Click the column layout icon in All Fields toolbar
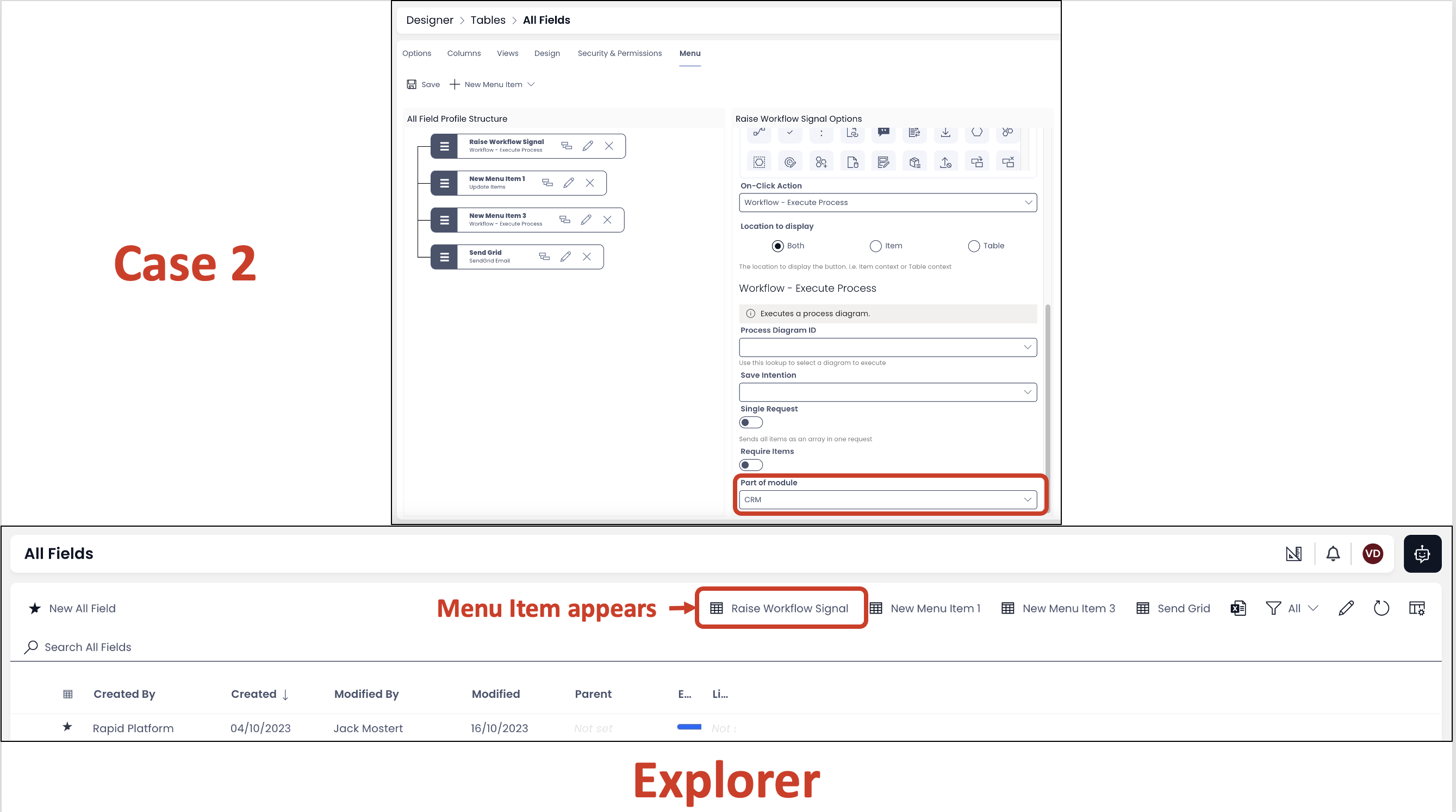 1418,608
